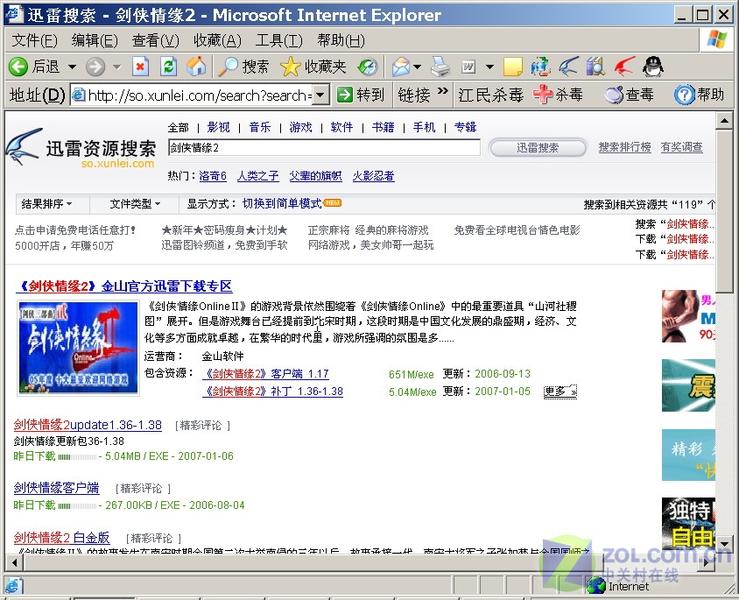
Task: Open the 编辑(E) menu
Action: [95, 41]
